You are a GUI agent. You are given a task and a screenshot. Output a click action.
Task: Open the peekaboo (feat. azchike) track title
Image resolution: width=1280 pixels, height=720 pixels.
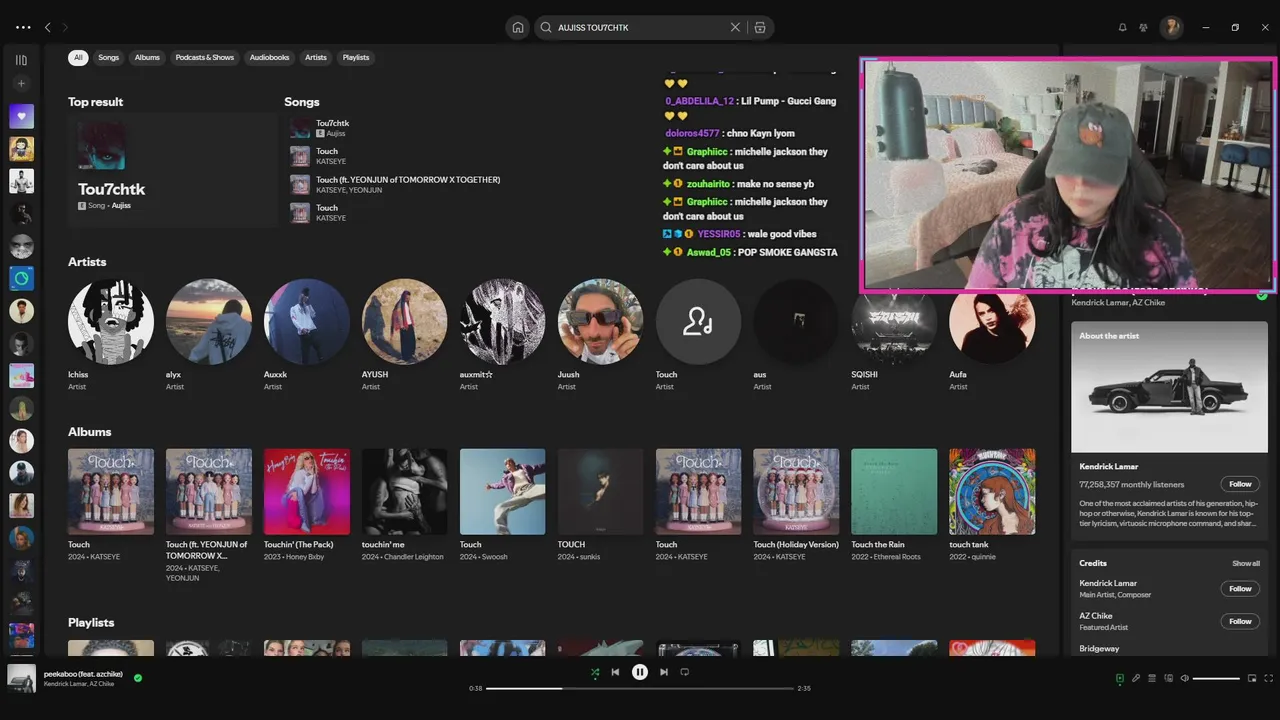tap(83, 674)
